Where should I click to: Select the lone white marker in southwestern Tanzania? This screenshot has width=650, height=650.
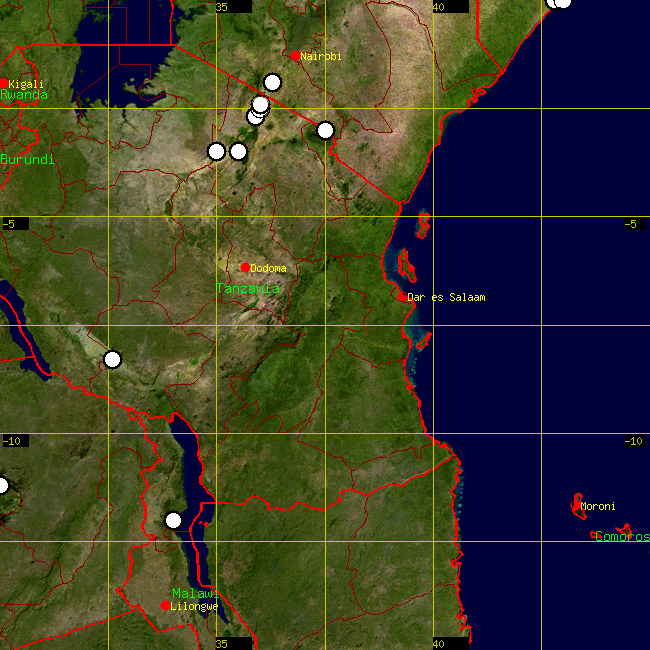(112, 359)
